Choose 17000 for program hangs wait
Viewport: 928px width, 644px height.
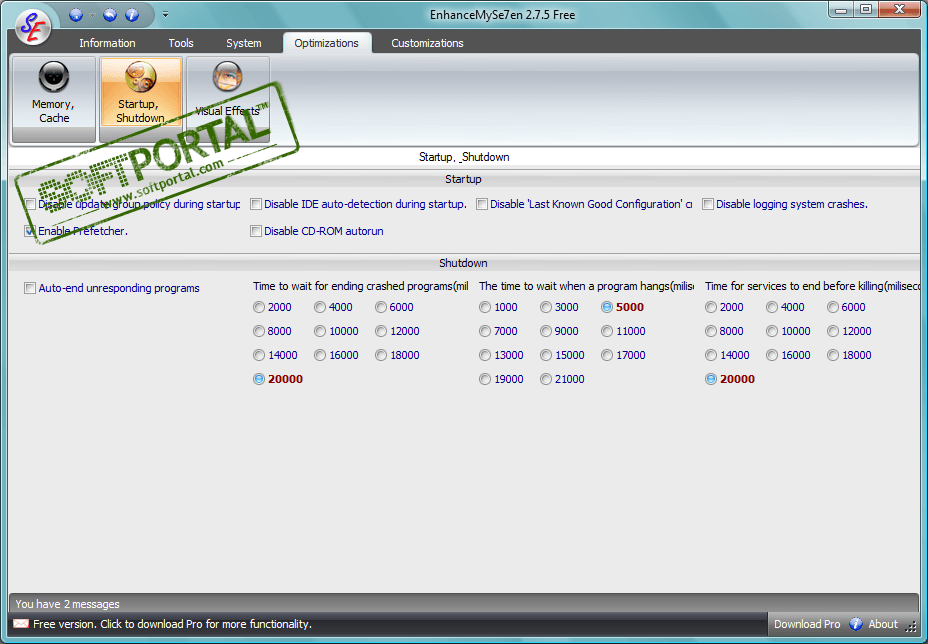pyautogui.click(x=623, y=355)
